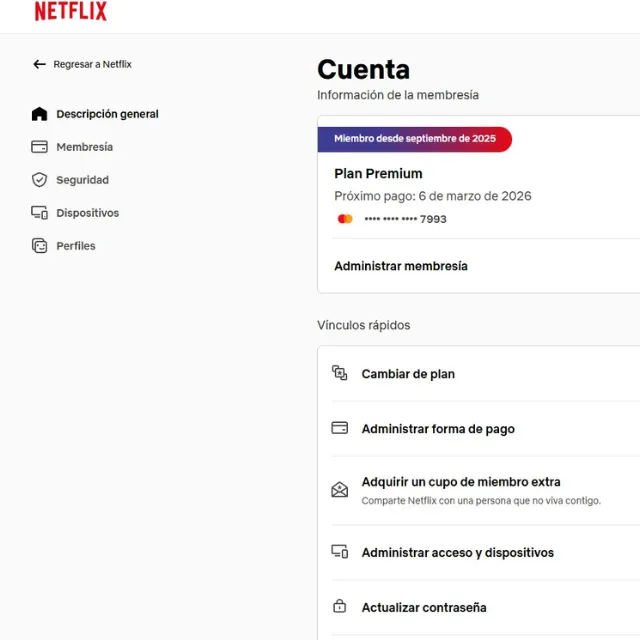The height and width of the screenshot is (640, 640).
Task: Click the card icon next to Membresía
Action: 40,147
